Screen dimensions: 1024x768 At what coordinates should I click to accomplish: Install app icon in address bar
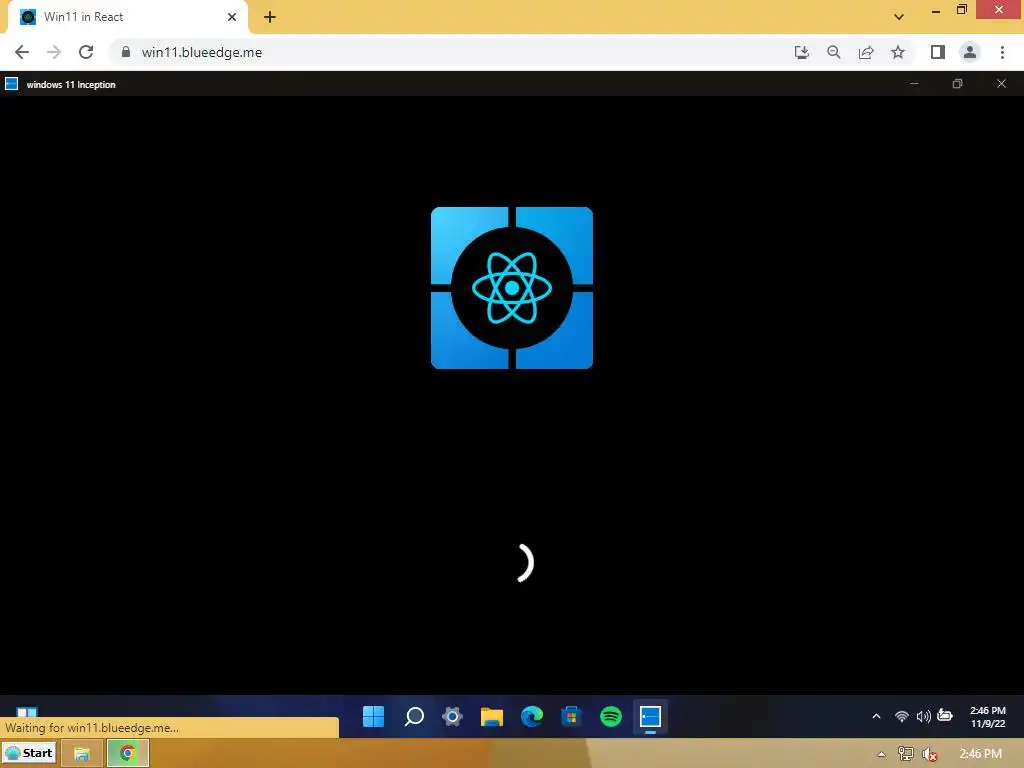tap(801, 52)
